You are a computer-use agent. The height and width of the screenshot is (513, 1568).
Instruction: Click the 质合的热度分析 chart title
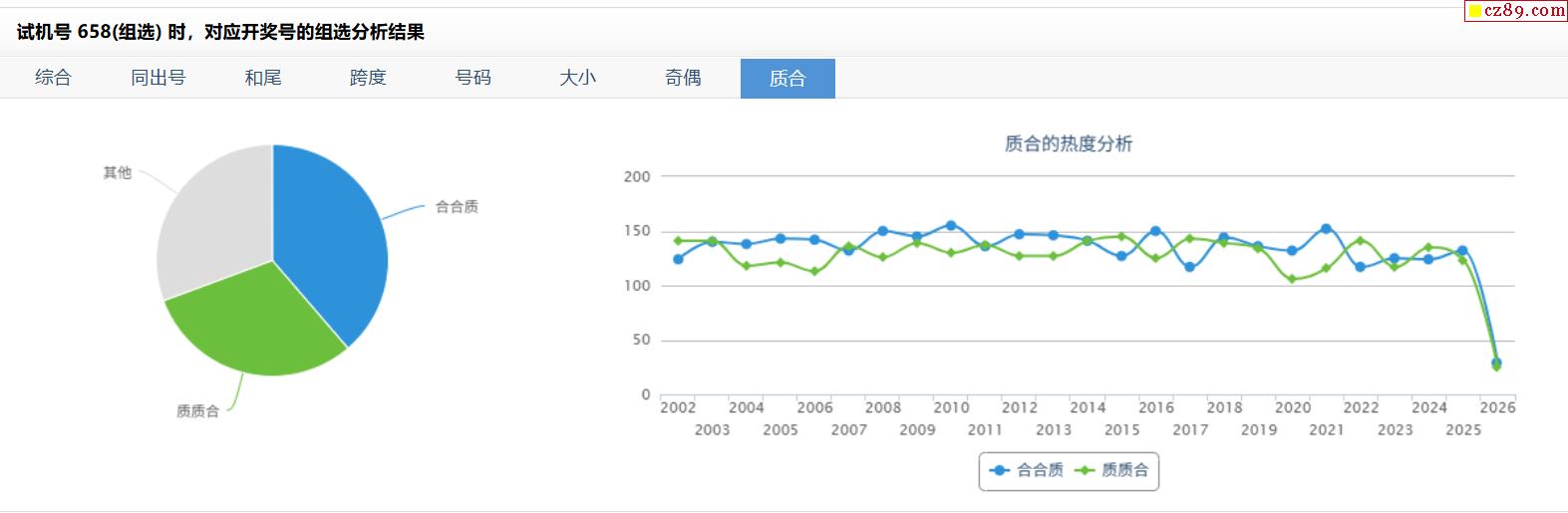click(1068, 143)
